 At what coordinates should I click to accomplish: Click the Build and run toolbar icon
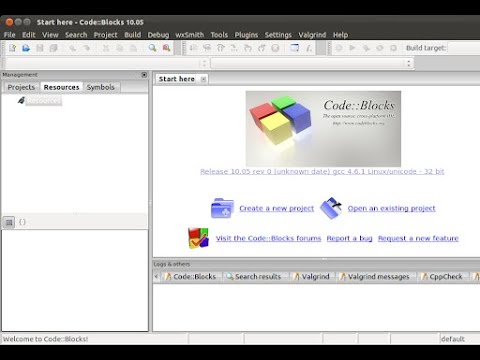pyautogui.click(x=366, y=48)
